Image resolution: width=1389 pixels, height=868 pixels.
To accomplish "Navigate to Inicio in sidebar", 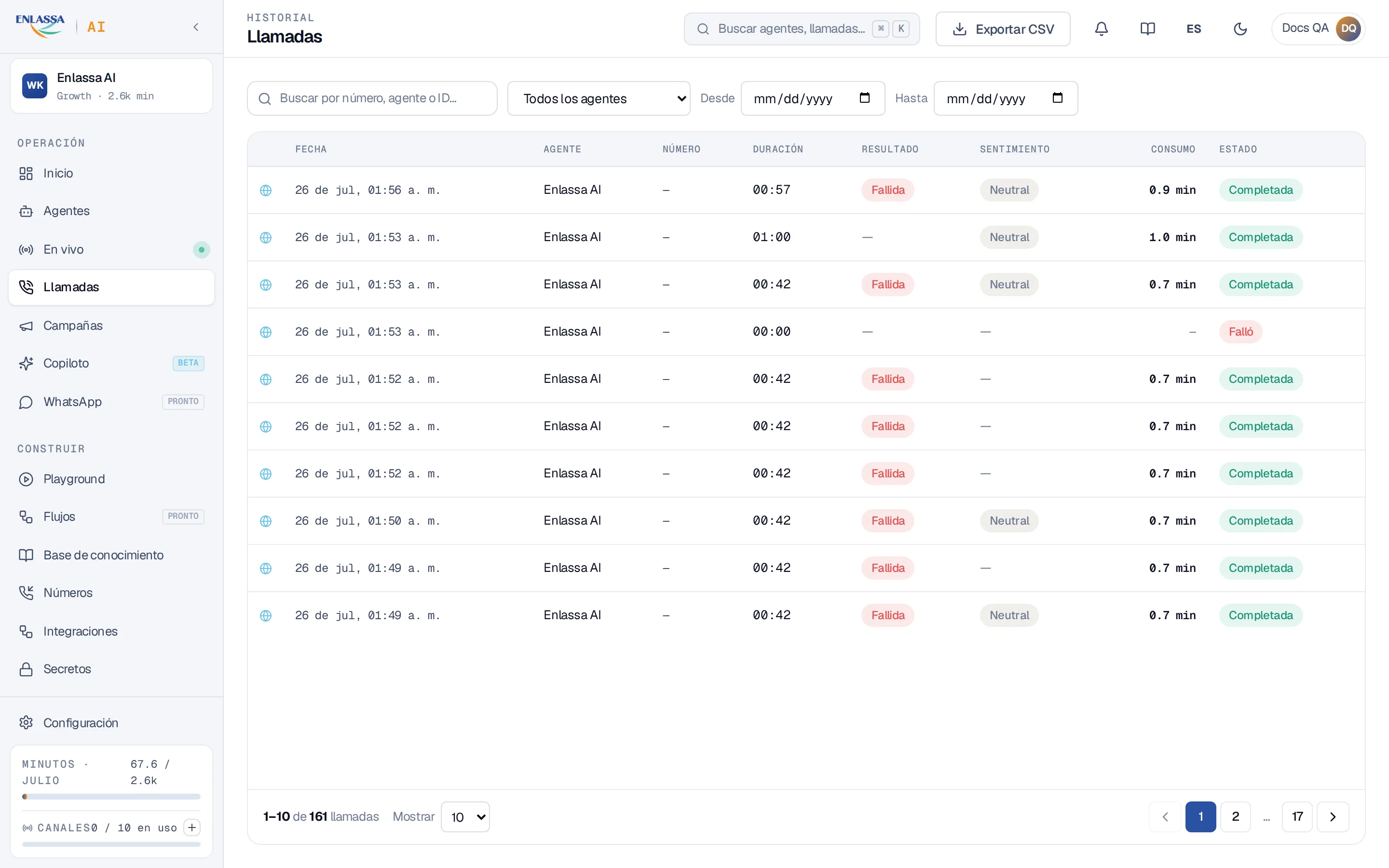I will click(x=111, y=174).
